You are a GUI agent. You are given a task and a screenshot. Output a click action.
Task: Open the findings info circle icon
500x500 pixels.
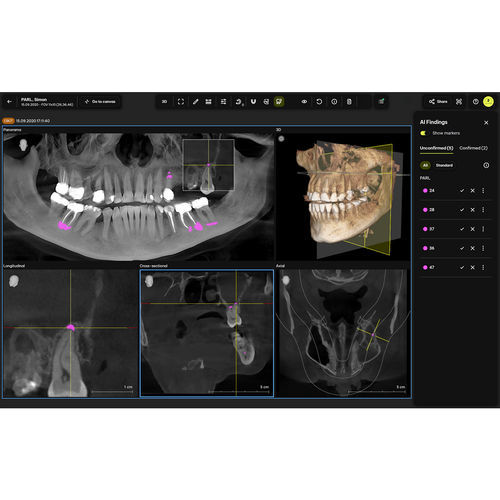[x=486, y=165]
